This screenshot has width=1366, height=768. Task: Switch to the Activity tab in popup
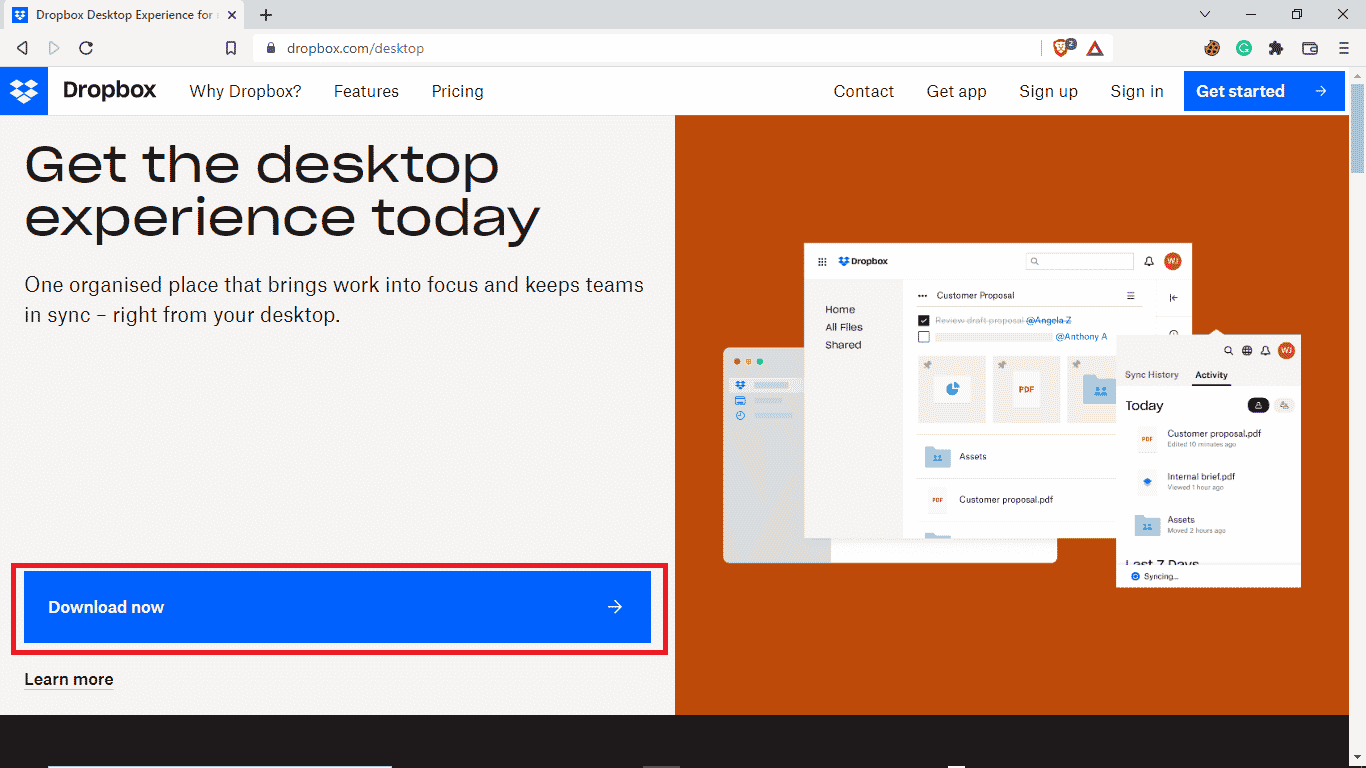click(1211, 375)
